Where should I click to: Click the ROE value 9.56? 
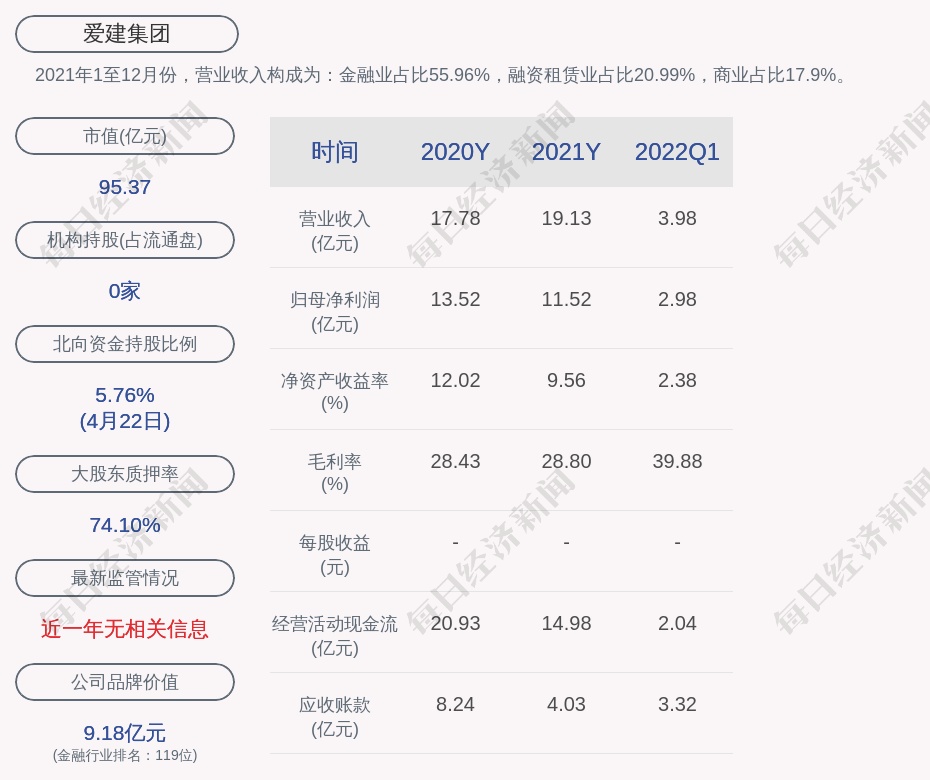(566, 380)
